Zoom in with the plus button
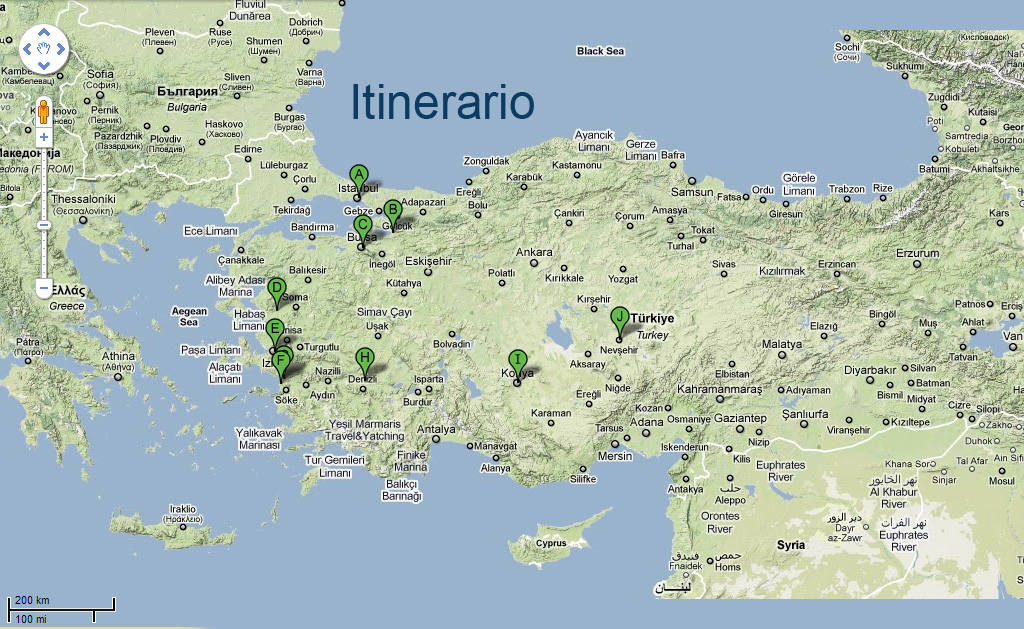This screenshot has height=629, width=1024. point(44,137)
